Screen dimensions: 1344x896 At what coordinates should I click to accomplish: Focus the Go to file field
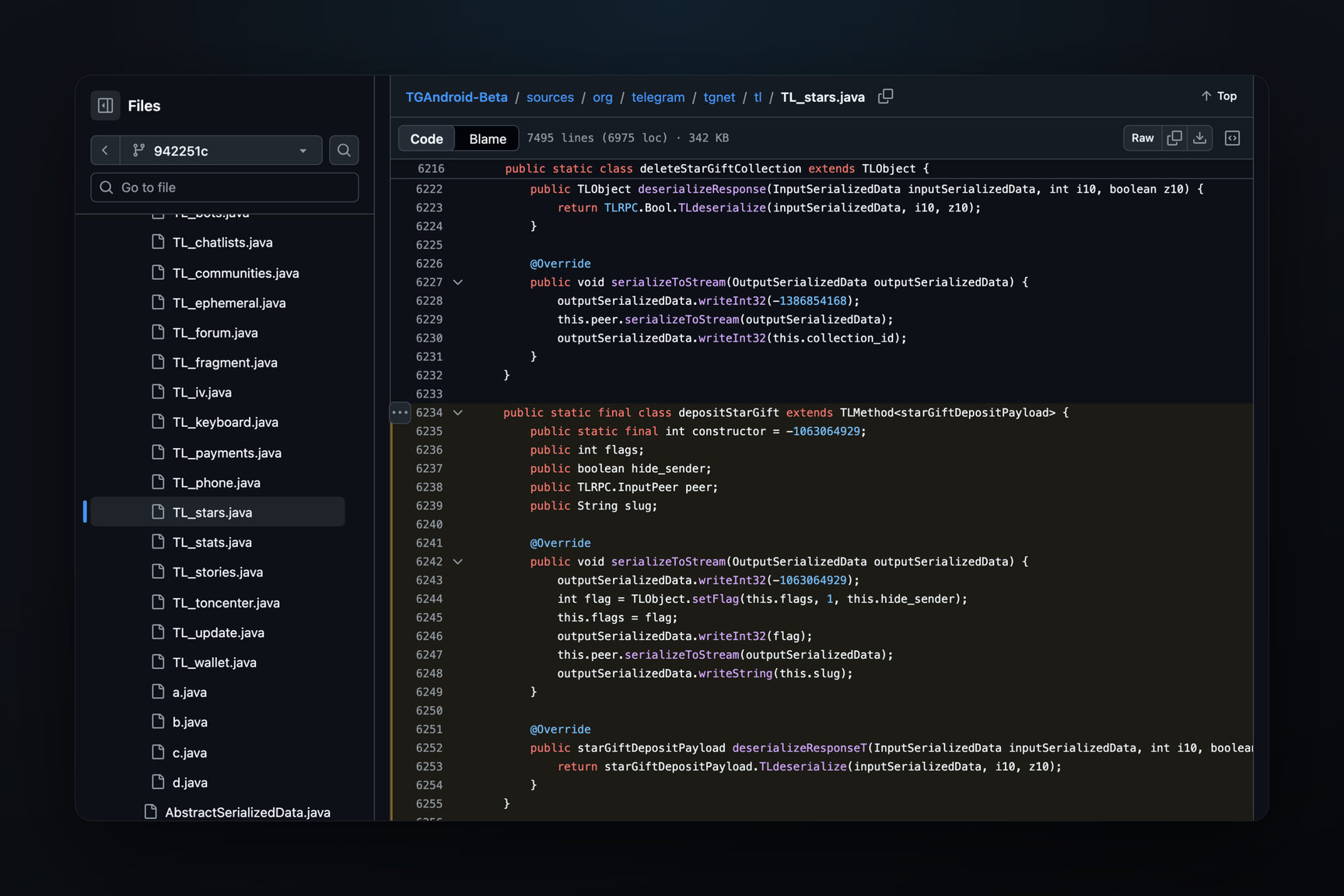tap(225, 187)
